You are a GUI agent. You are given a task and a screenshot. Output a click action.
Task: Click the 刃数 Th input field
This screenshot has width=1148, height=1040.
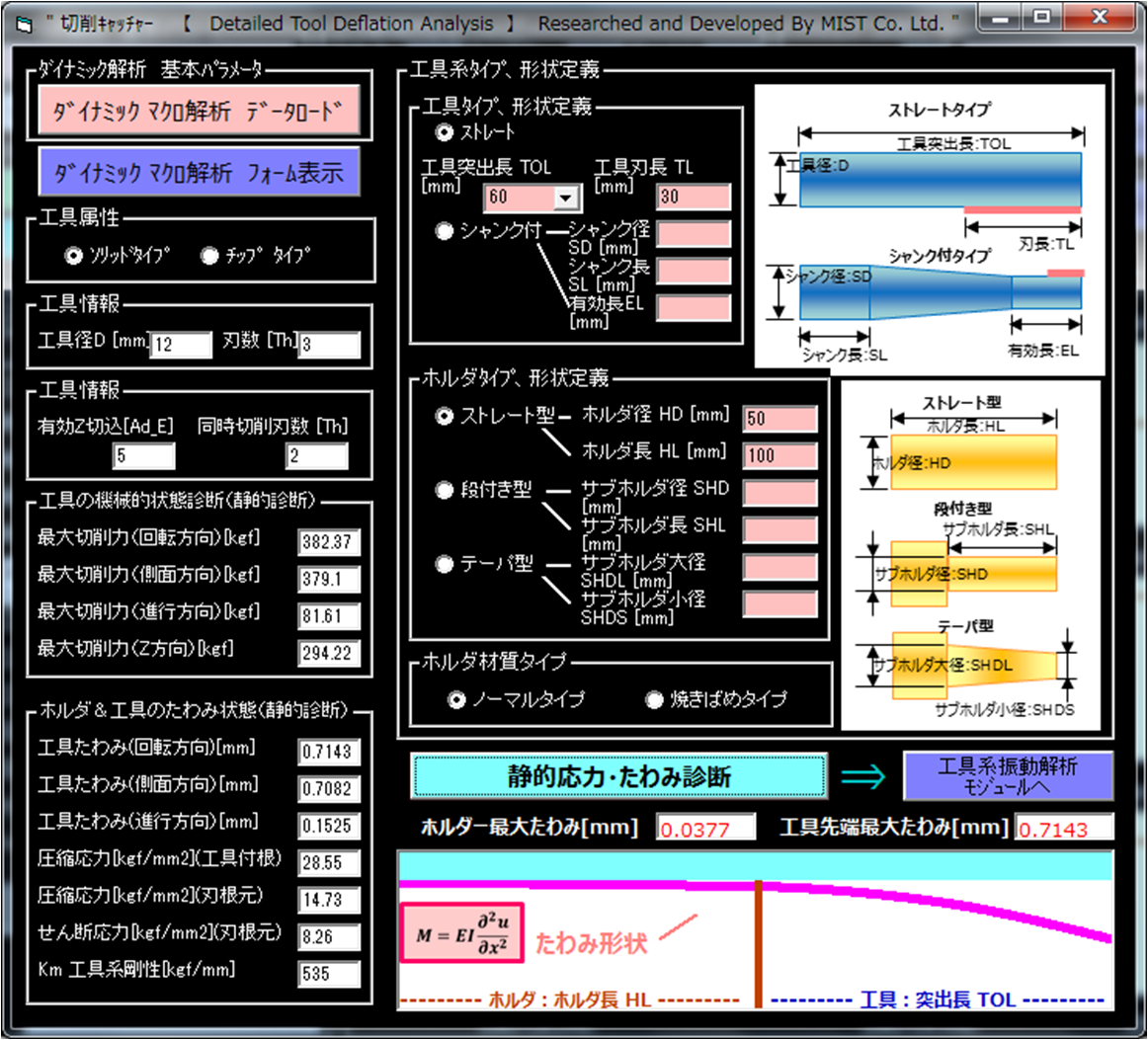point(329,345)
